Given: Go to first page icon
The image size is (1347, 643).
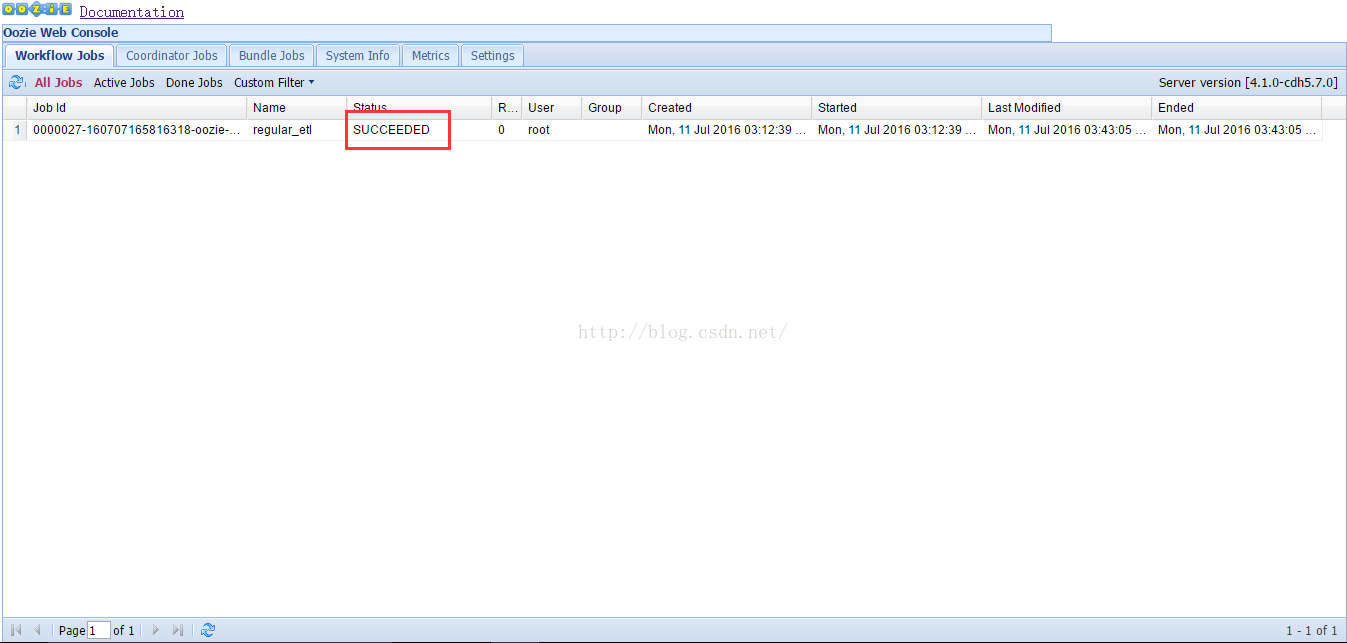Looking at the screenshot, I should (16, 630).
